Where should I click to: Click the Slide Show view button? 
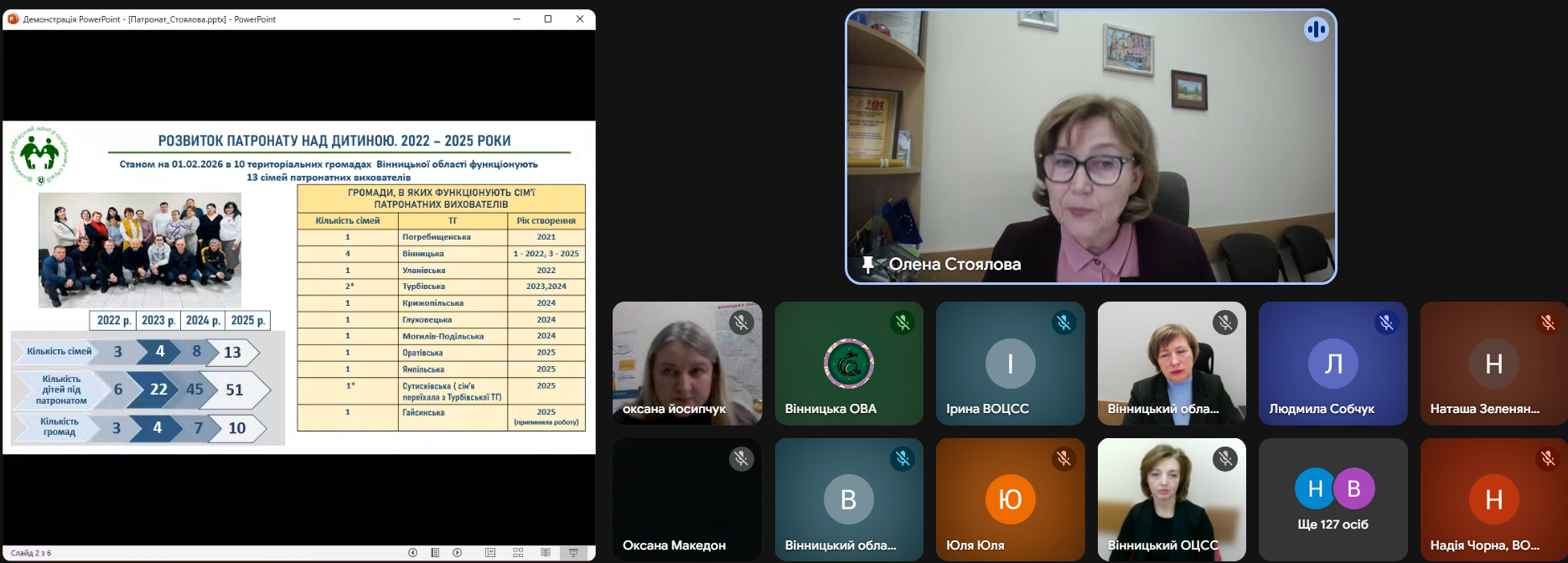click(x=573, y=553)
